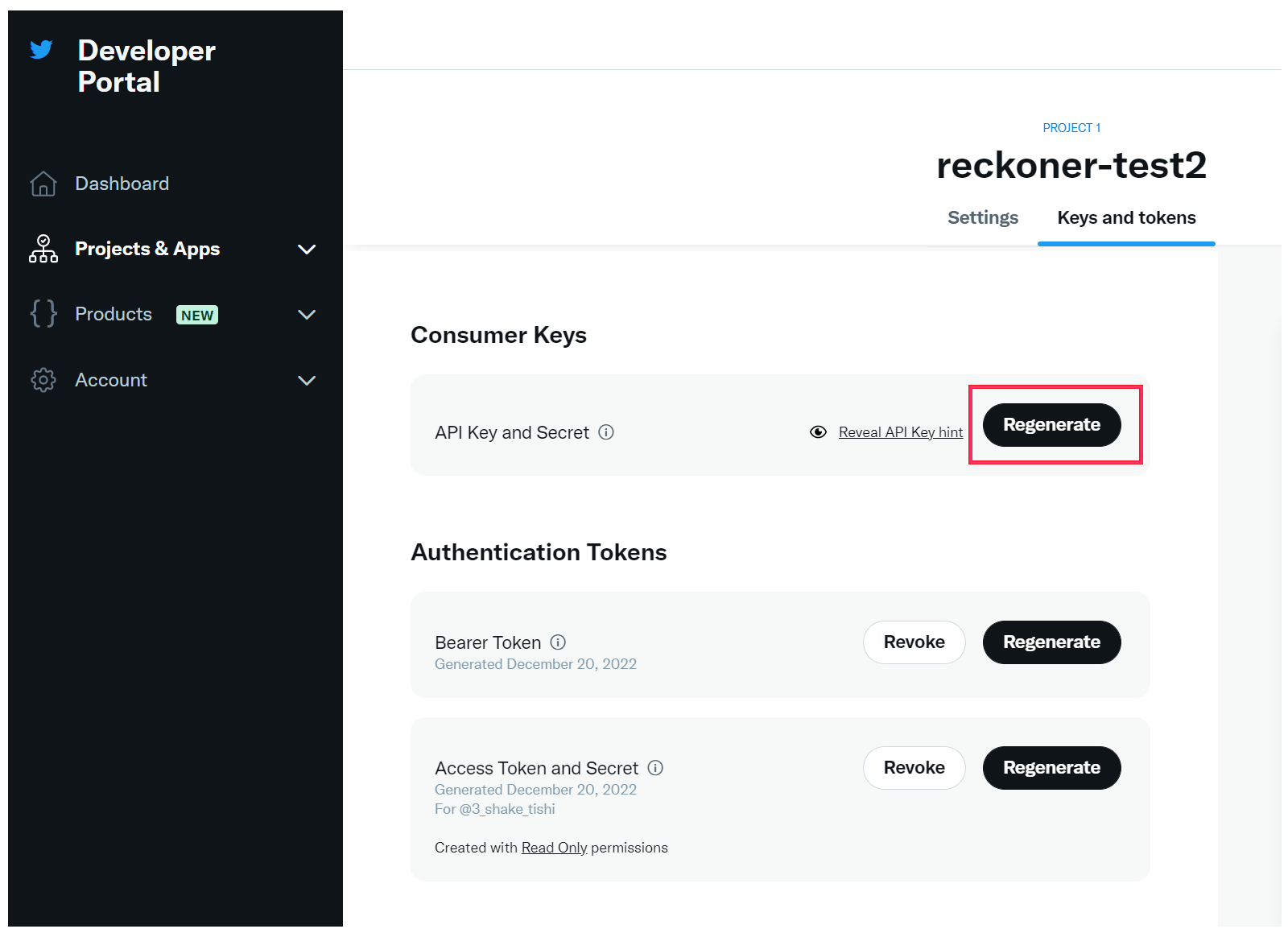Click the PROJECT 1 breadcrumb link
Image resolution: width=1288 pixels, height=933 pixels.
[x=1071, y=128]
